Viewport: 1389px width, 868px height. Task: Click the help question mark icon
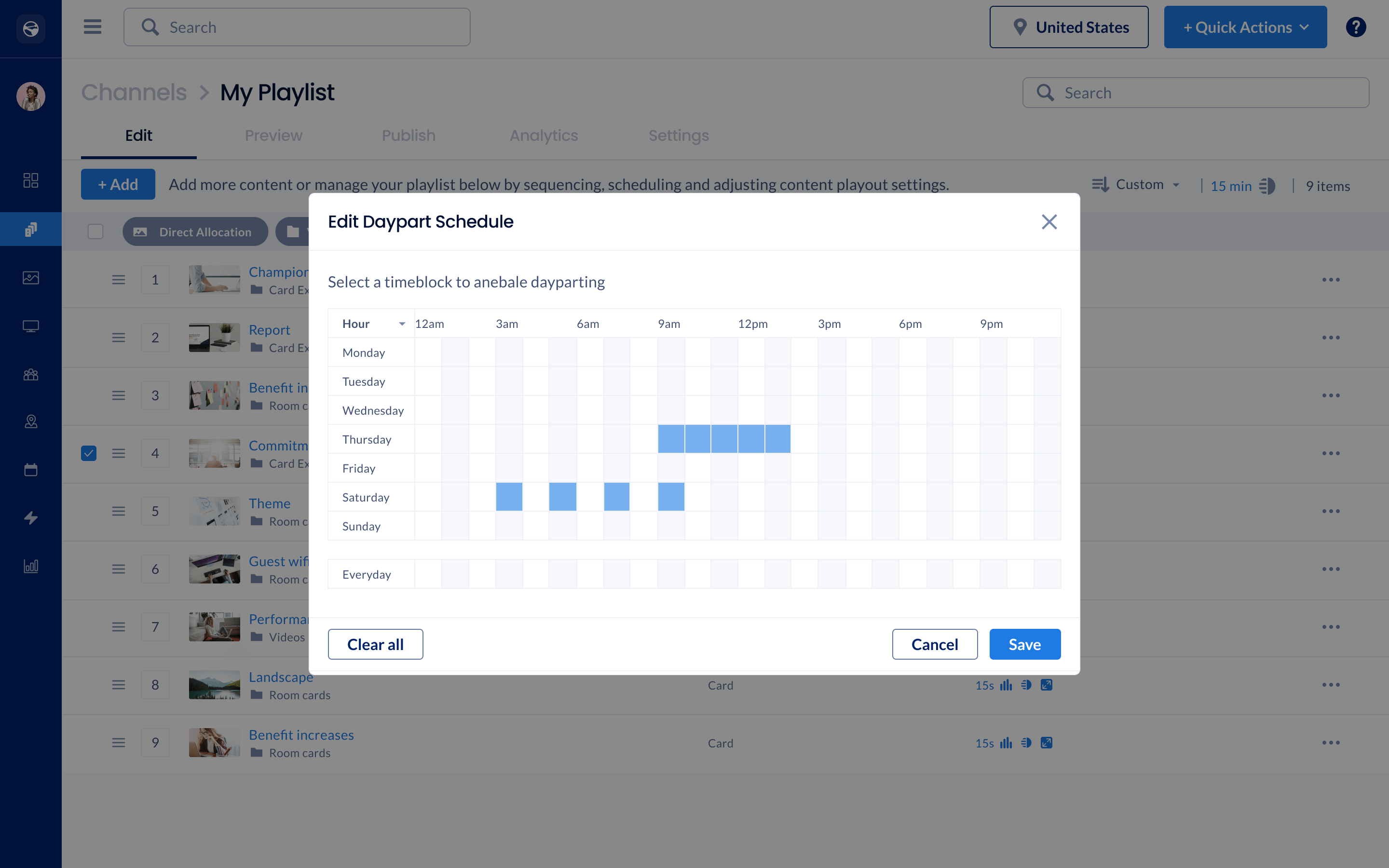(1355, 27)
